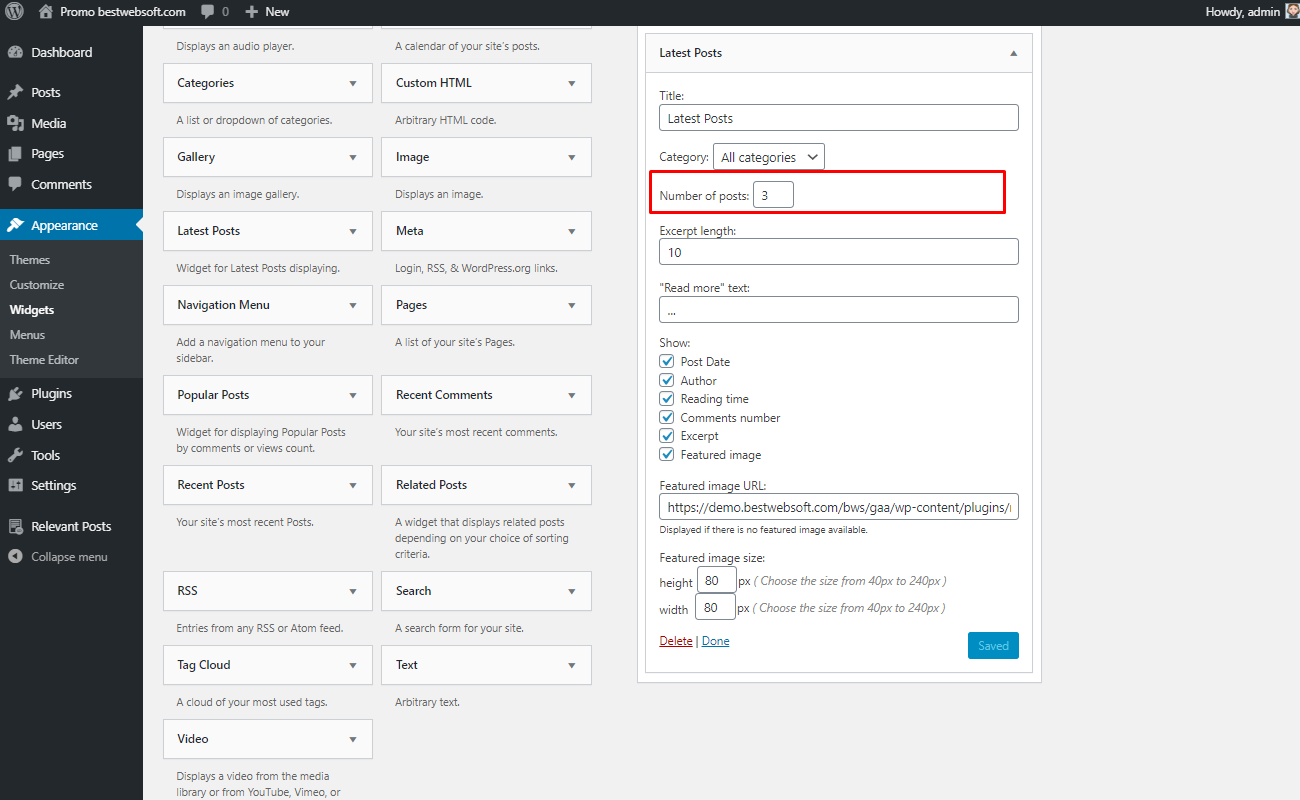Click the Media library icon
Image resolution: width=1300 pixels, height=800 pixels.
point(15,123)
